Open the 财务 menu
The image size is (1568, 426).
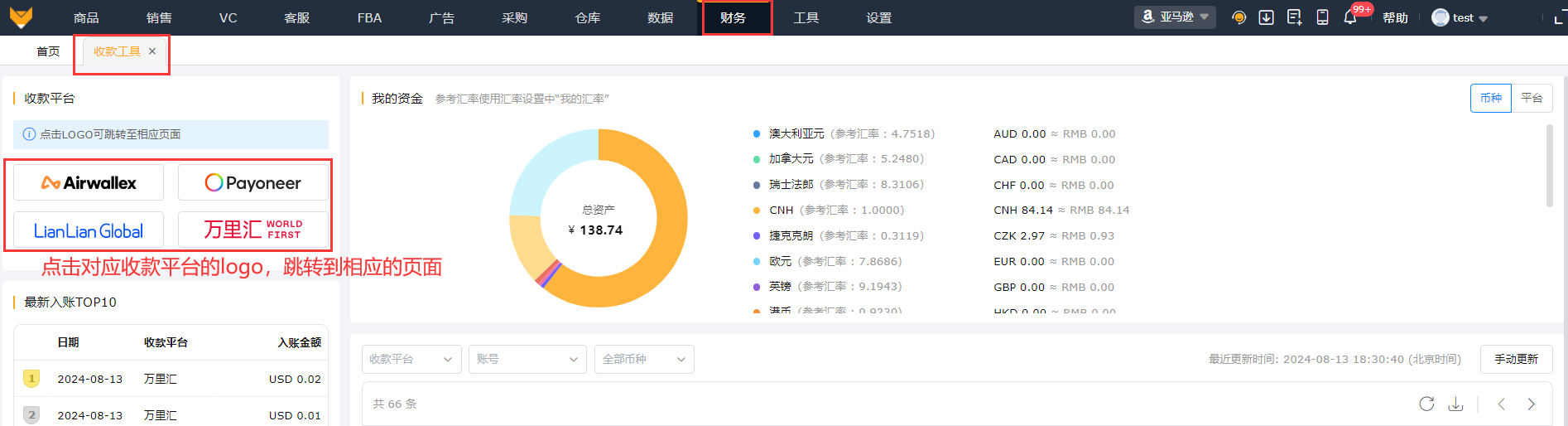pyautogui.click(x=733, y=17)
